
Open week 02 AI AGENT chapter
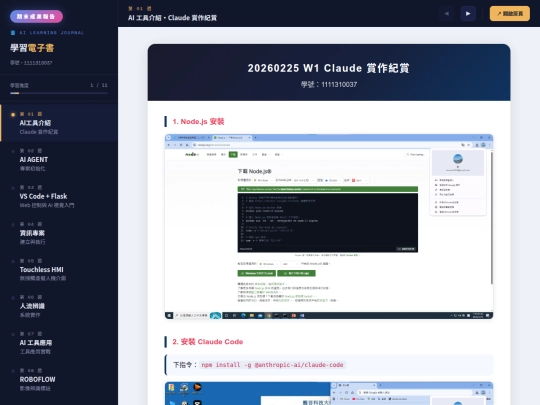tap(59, 159)
